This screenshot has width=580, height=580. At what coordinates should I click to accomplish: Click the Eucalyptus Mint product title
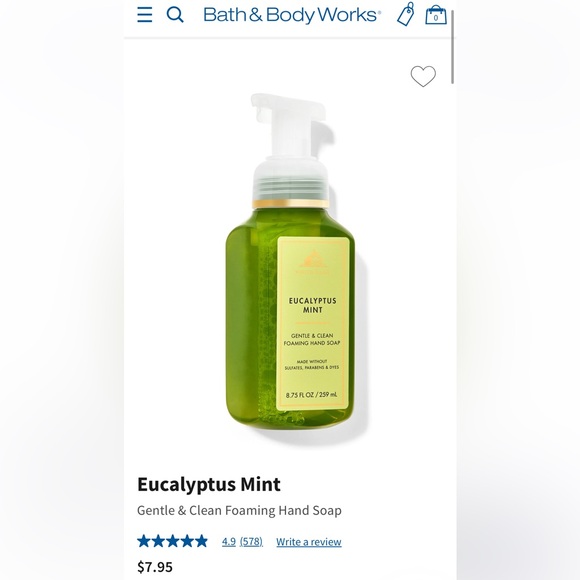click(x=209, y=484)
